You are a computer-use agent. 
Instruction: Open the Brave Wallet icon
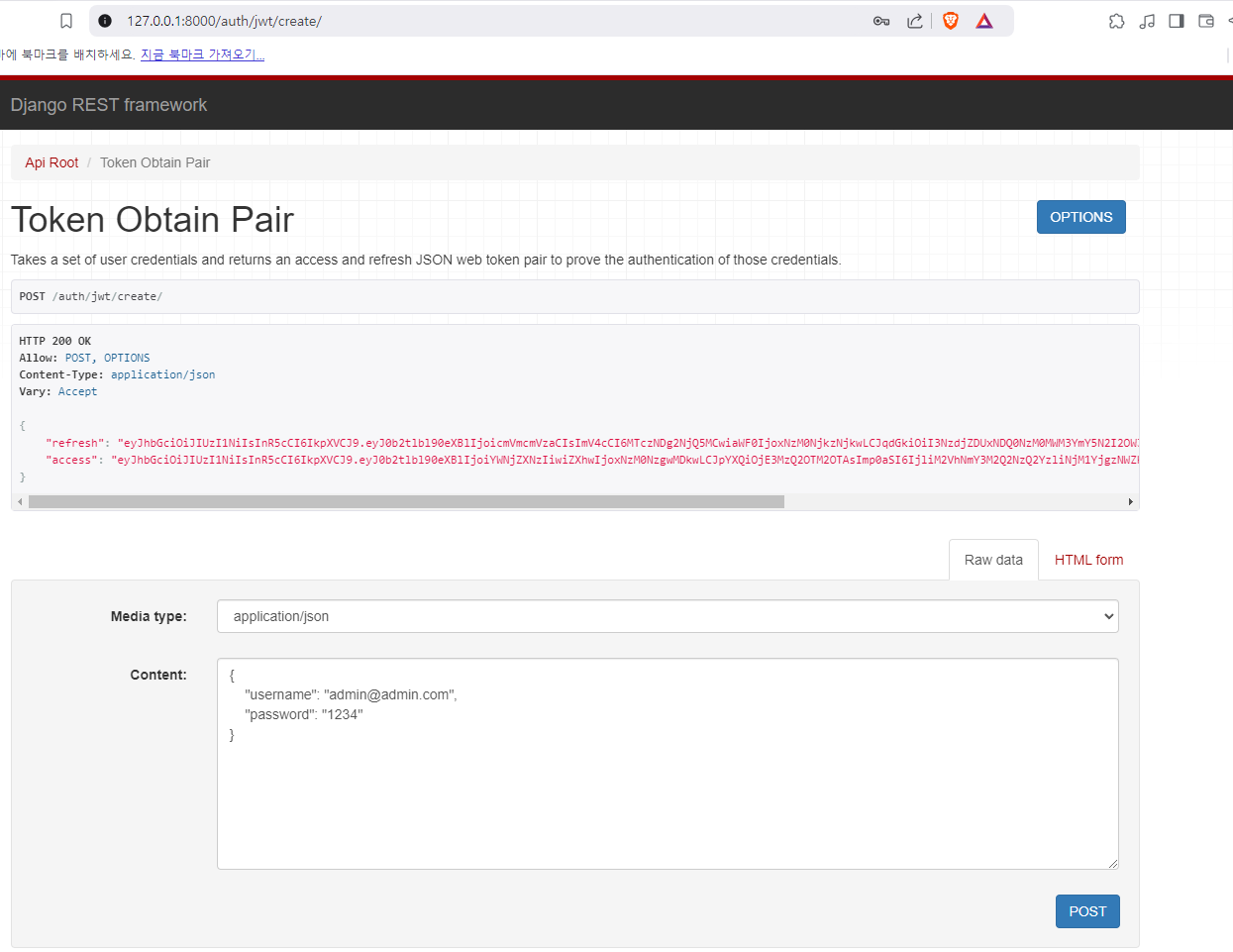point(1206,21)
